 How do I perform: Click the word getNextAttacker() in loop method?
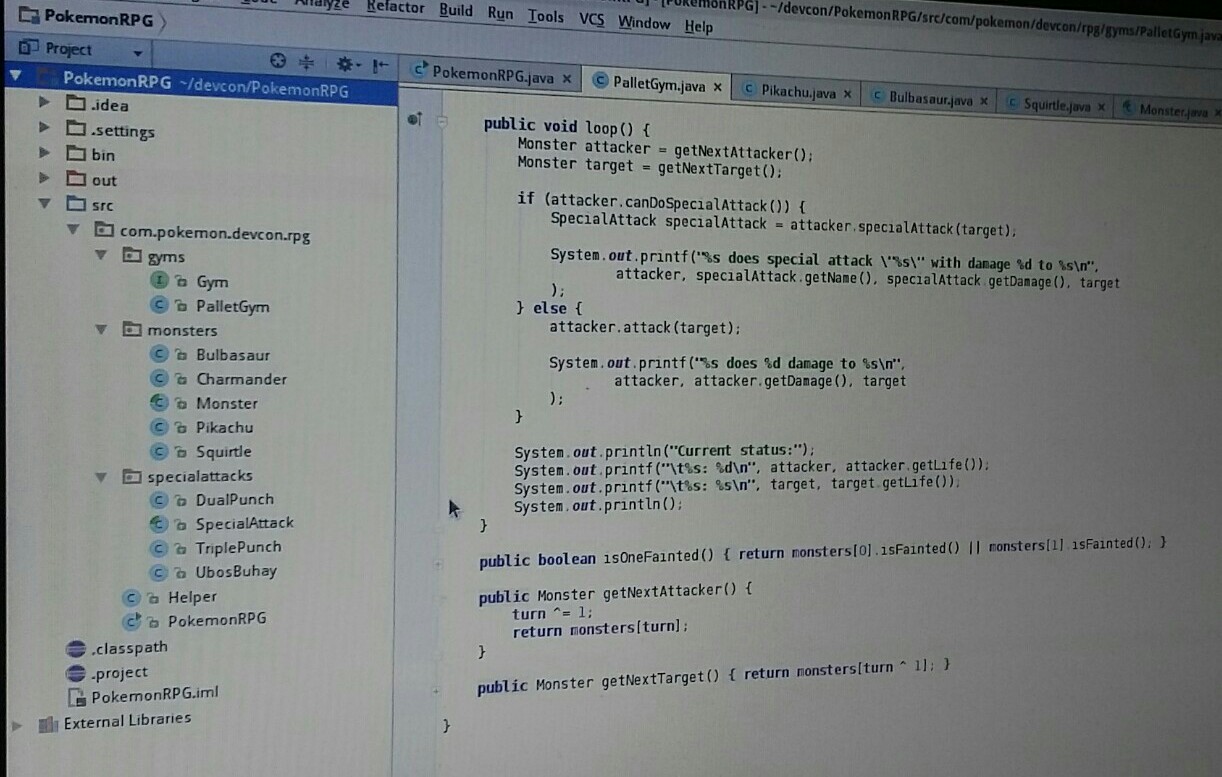743,152
